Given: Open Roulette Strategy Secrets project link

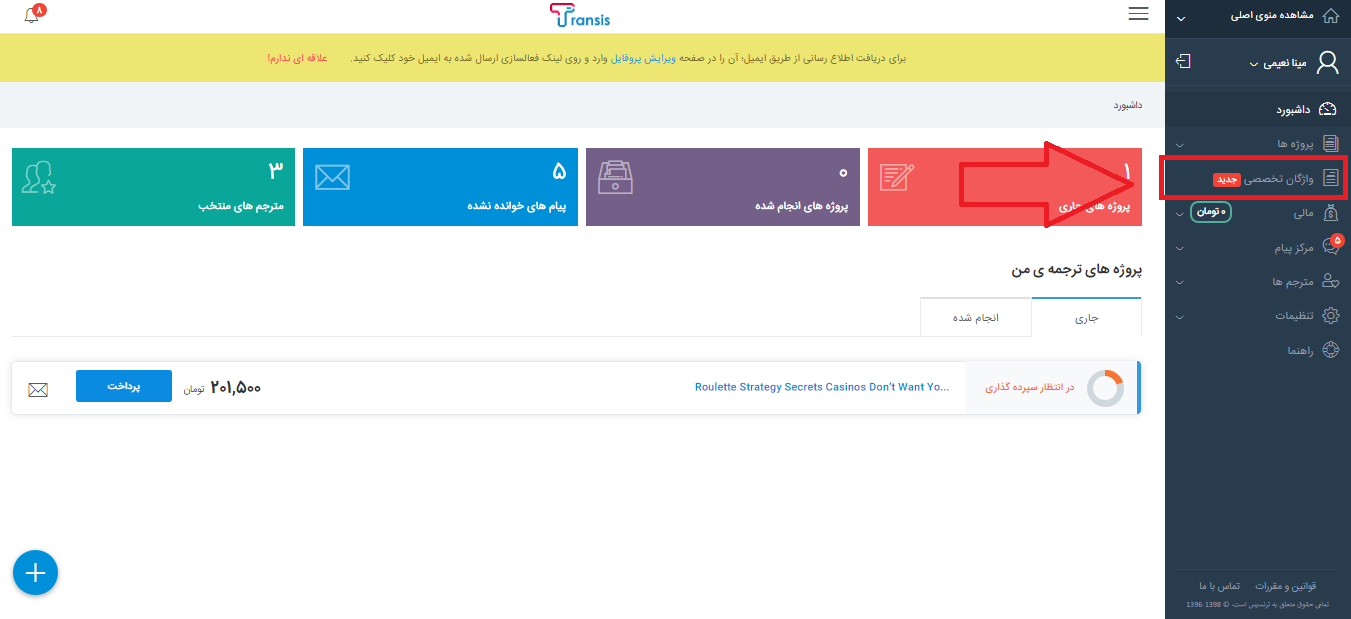Looking at the screenshot, I should click(822, 387).
